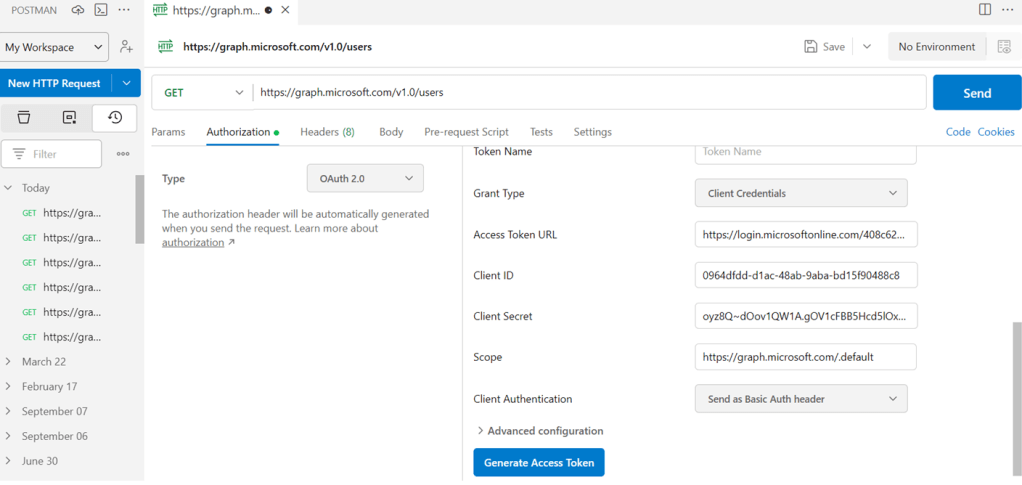The width and height of the screenshot is (1022, 485).
Task: Click into the Token Name input field
Action: [805, 152]
